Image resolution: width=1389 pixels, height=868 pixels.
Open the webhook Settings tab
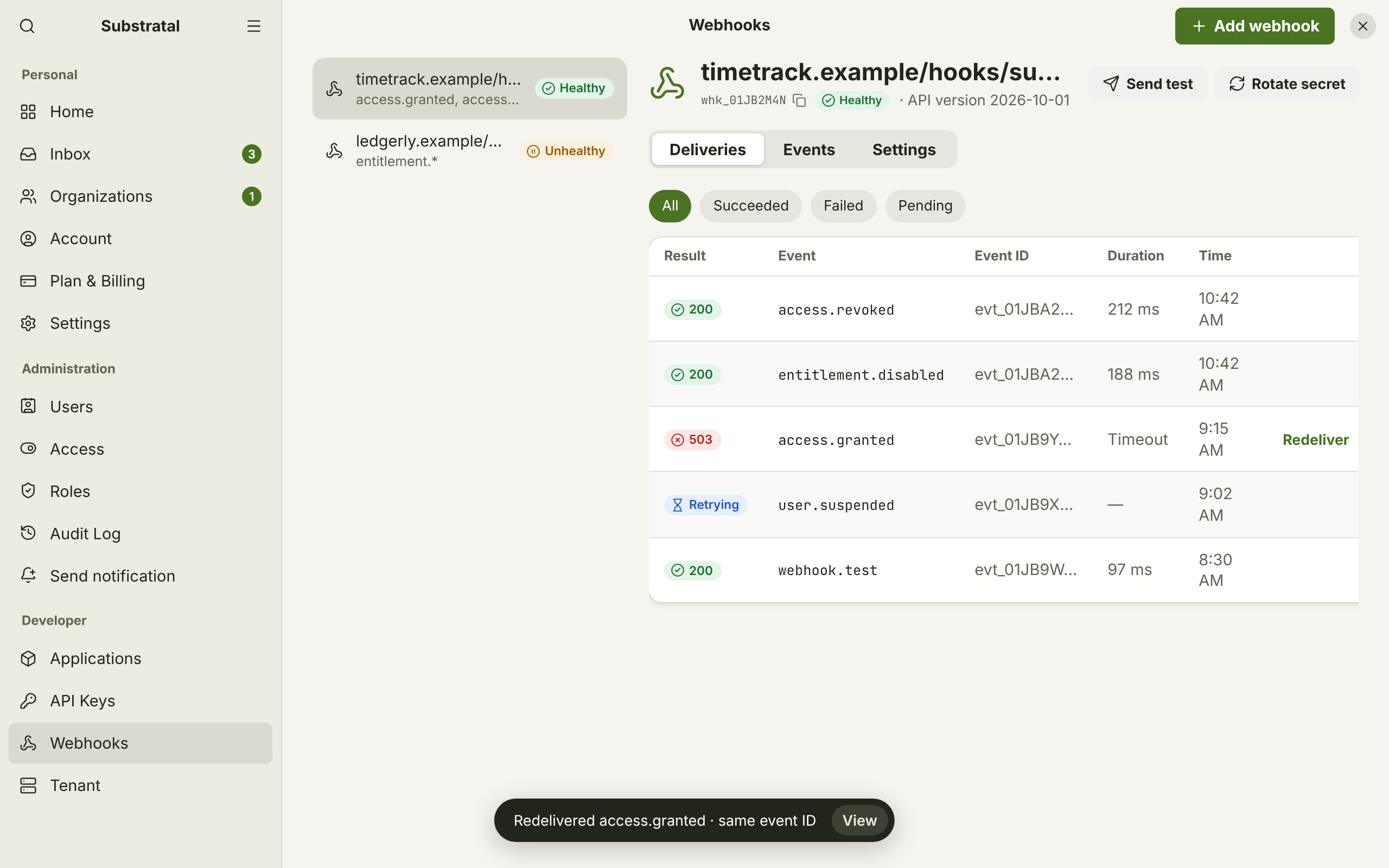pyautogui.click(x=904, y=149)
